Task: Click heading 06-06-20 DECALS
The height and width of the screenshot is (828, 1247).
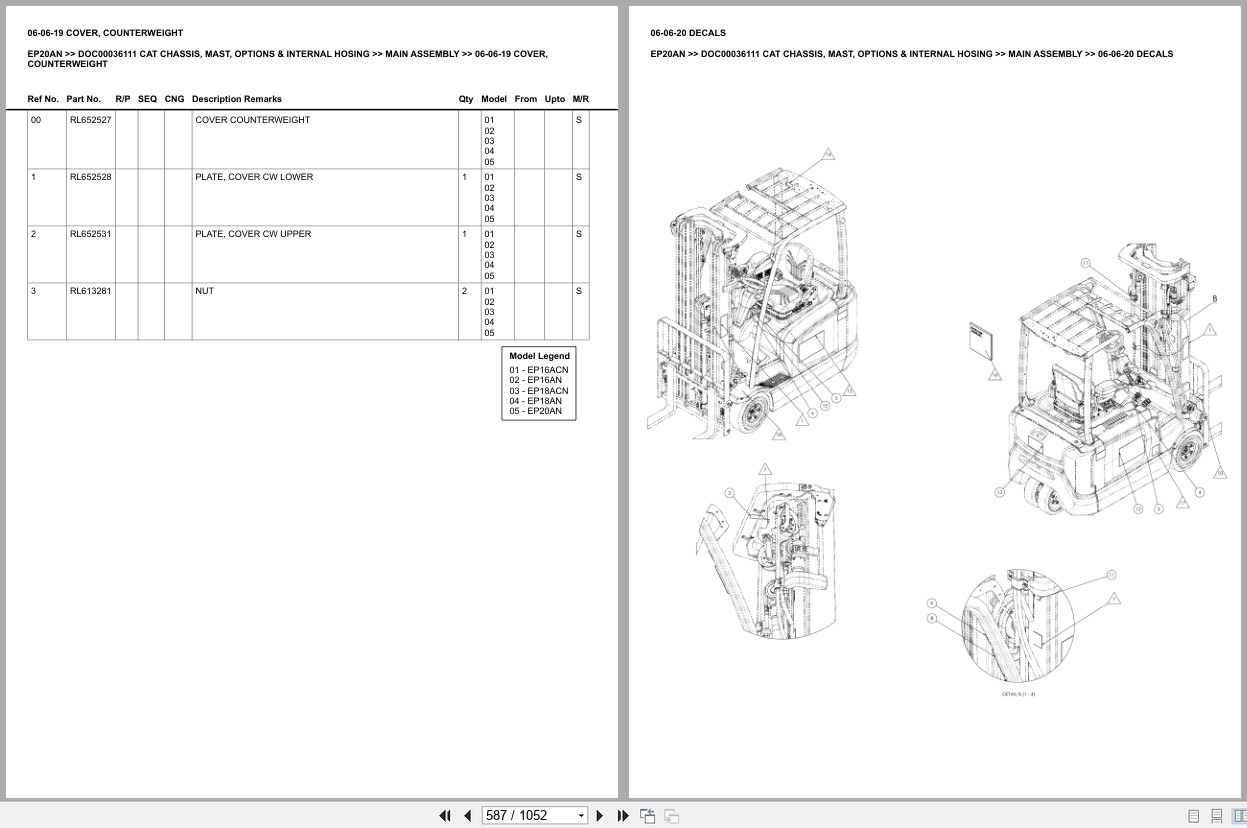Action: (688, 33)
